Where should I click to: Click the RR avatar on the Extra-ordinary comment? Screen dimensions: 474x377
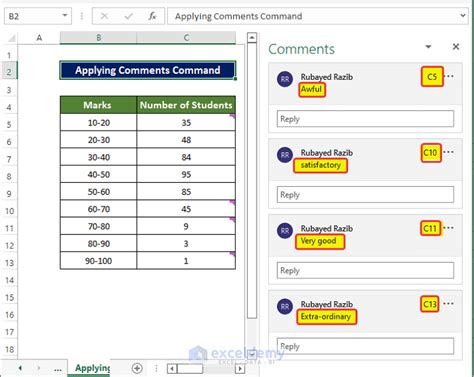pos(285,307)
